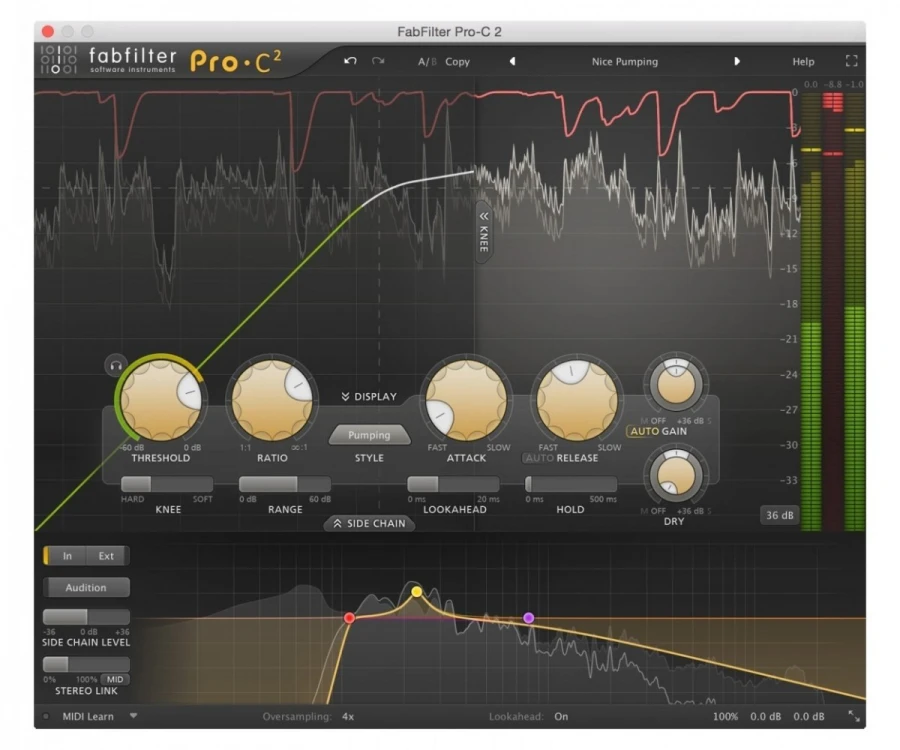Viewport: 900px width, 750px height.
Task: Open the 36 dB meter scale menu
Action: pos(779,515)
